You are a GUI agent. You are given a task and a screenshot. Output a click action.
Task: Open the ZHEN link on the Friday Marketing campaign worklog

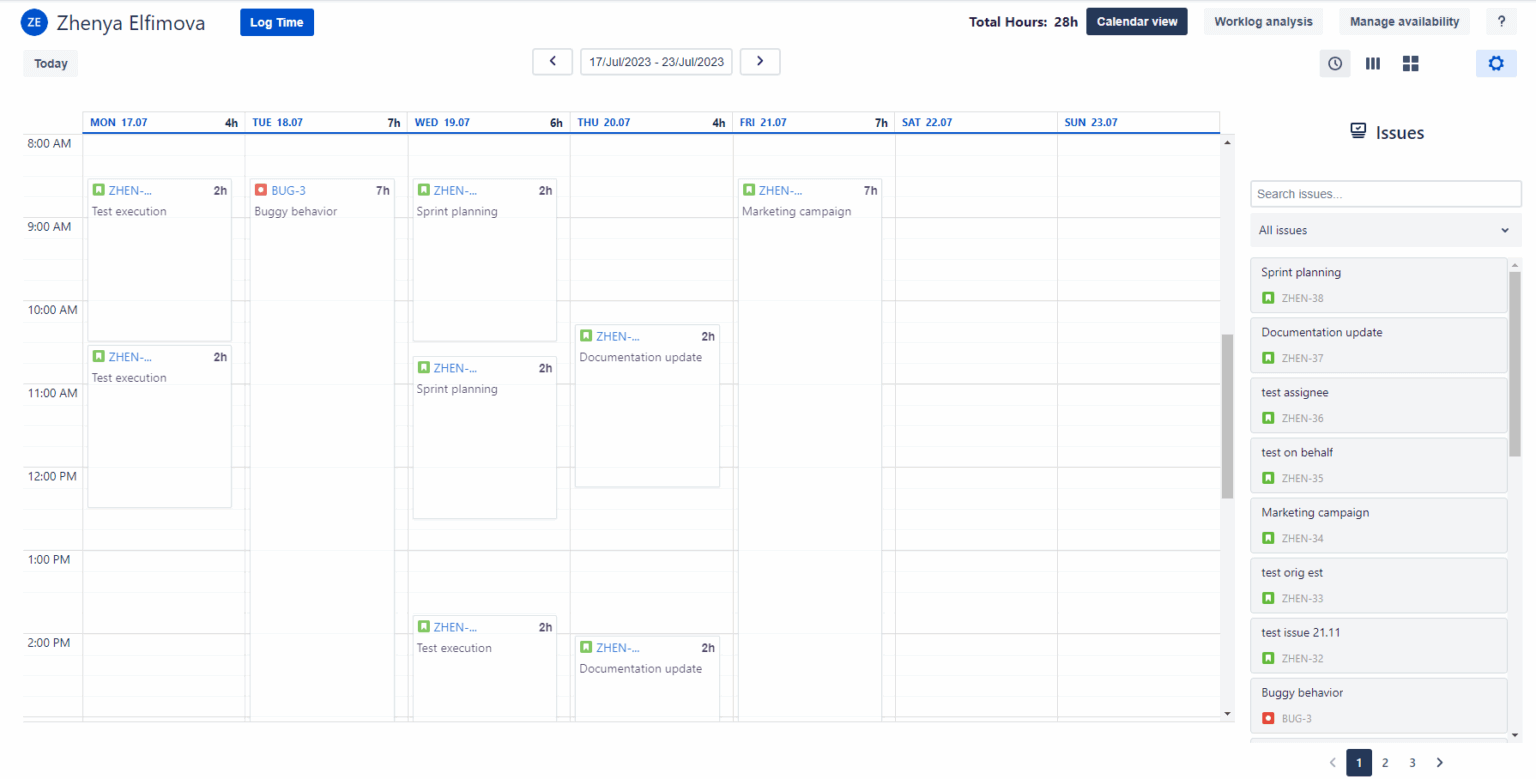pyautogui.click(x=780, y=190)
